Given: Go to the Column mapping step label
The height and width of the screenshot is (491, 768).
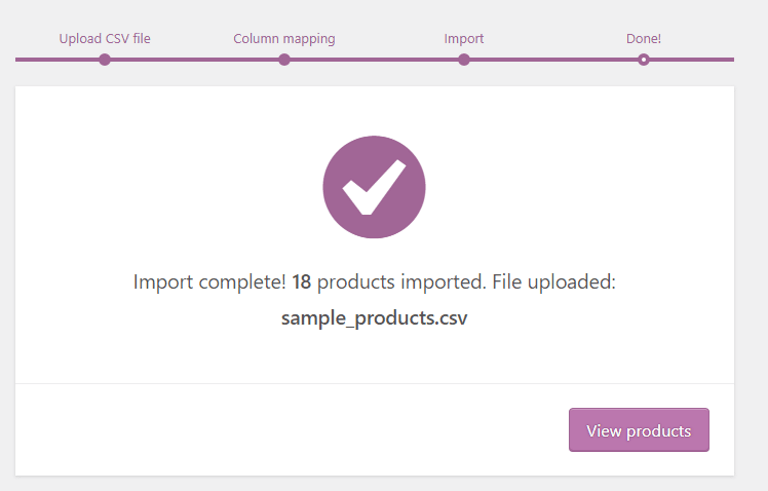Looking at the screenshot, I should (284, 39).
